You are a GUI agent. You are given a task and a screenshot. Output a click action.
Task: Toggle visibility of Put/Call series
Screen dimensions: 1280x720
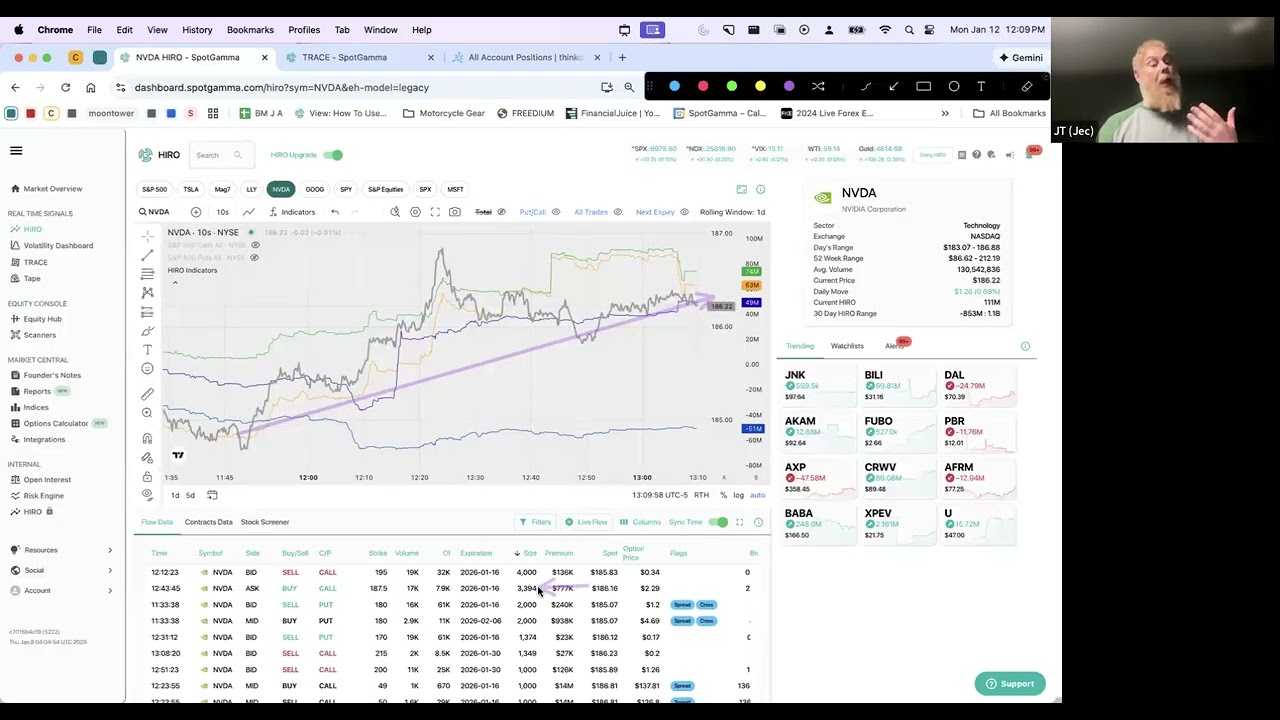[556, 212]
